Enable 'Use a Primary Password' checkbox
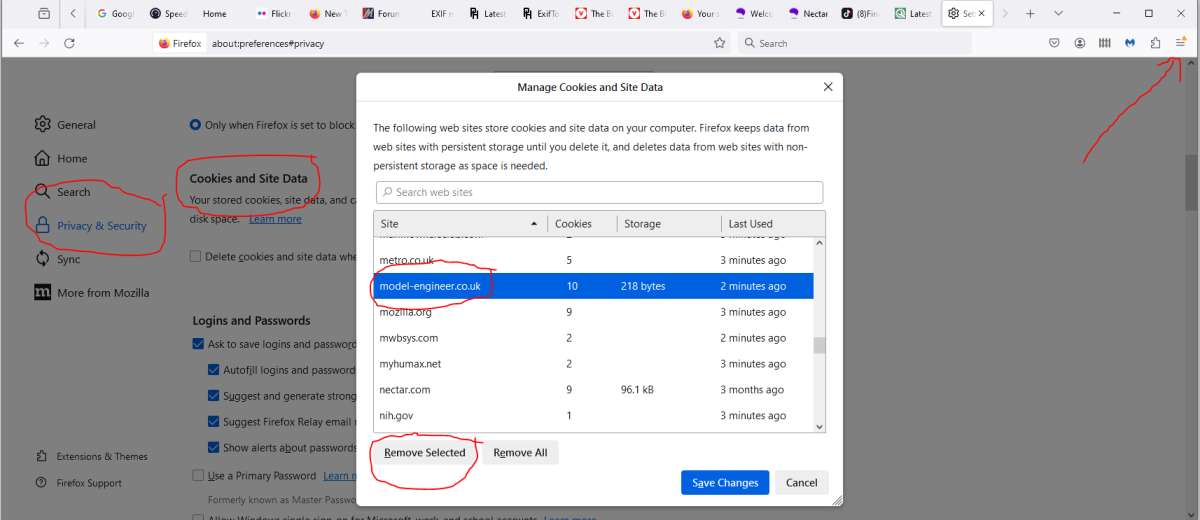The height and width of the screenshot is (520, 1200). 198,476
